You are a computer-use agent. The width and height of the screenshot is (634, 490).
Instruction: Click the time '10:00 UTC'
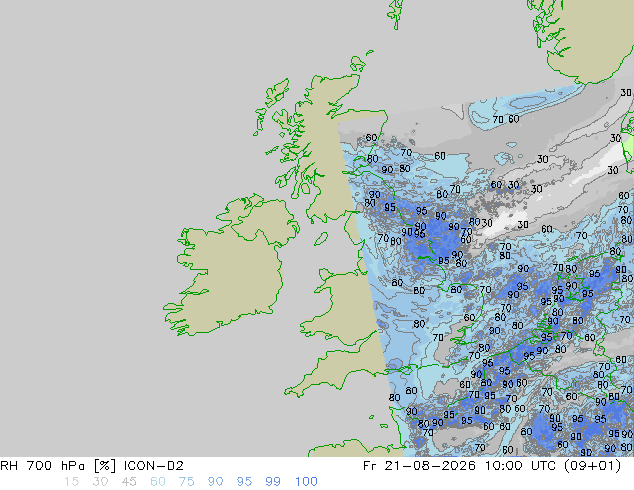click(x=521, y=466)
